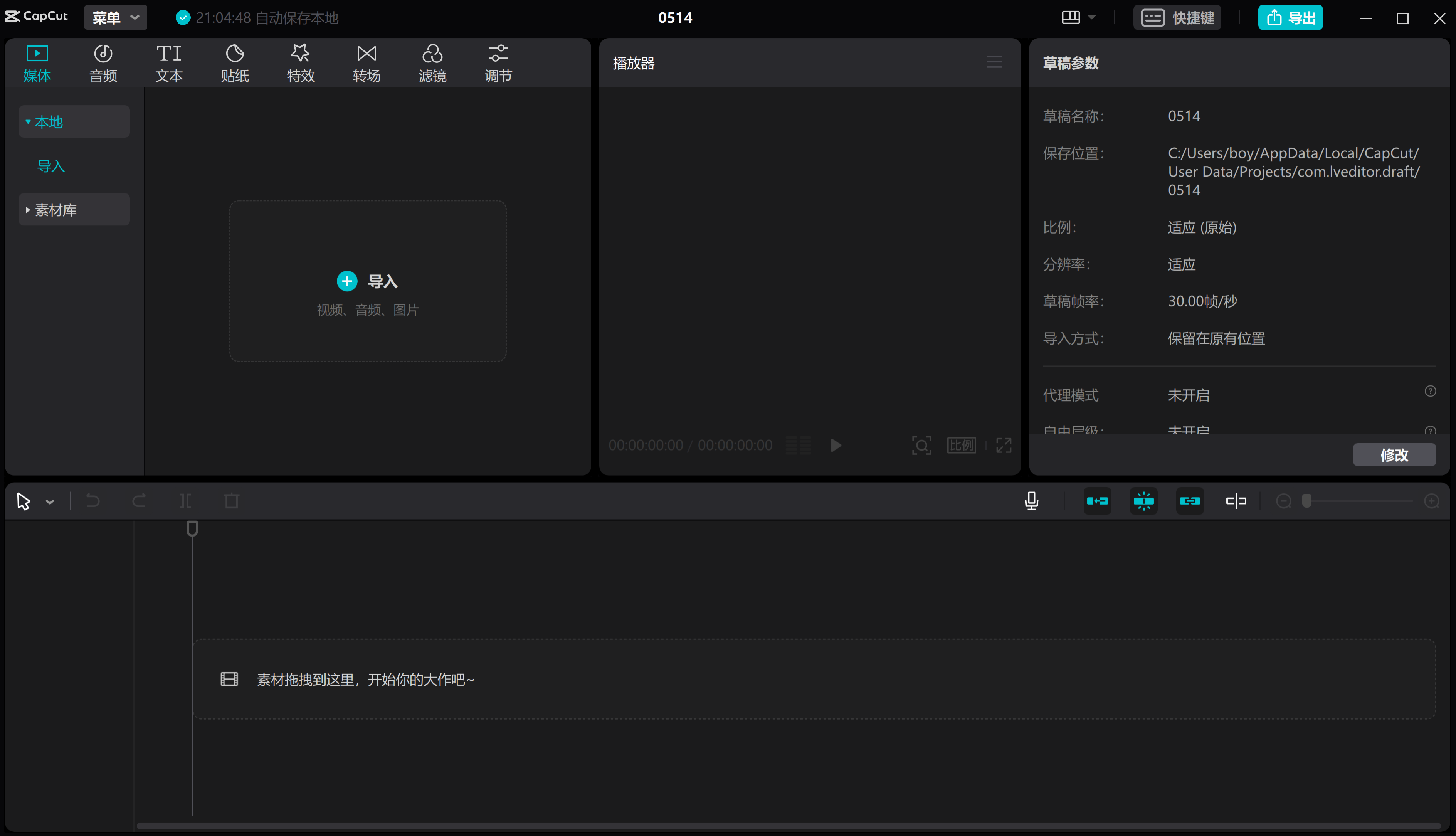Click the undo arrow icon
This screenshot has height=836, width=1456.
click(92, 501)
